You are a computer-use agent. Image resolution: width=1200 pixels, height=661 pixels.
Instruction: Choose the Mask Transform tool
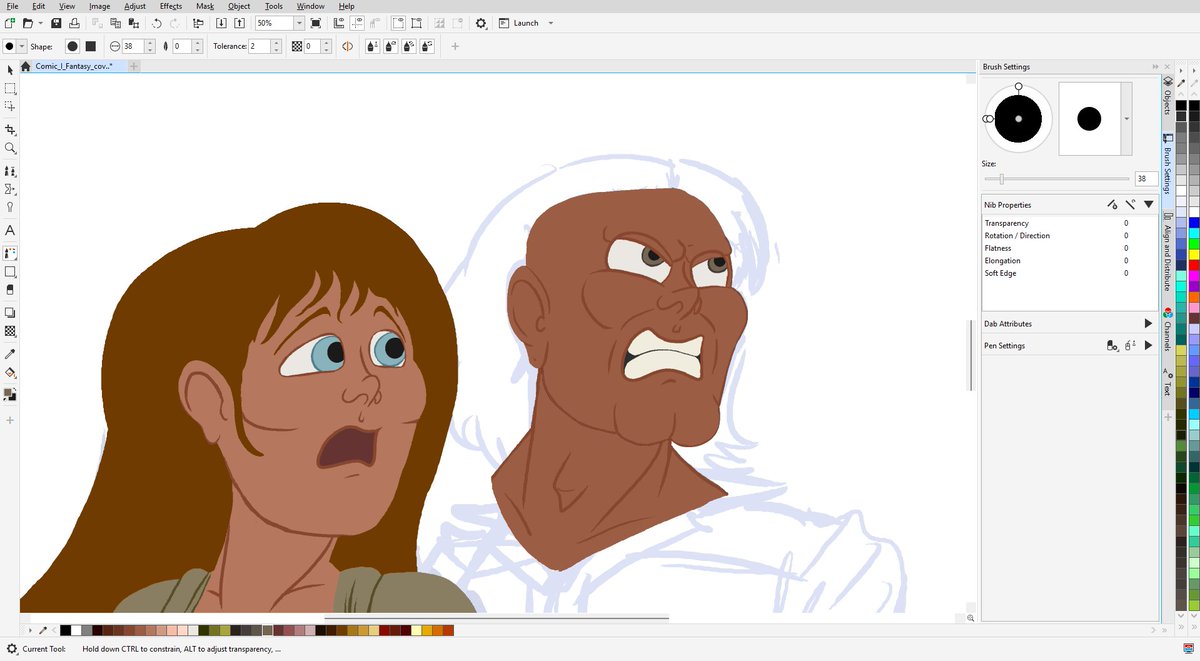[x=10, y=106]
